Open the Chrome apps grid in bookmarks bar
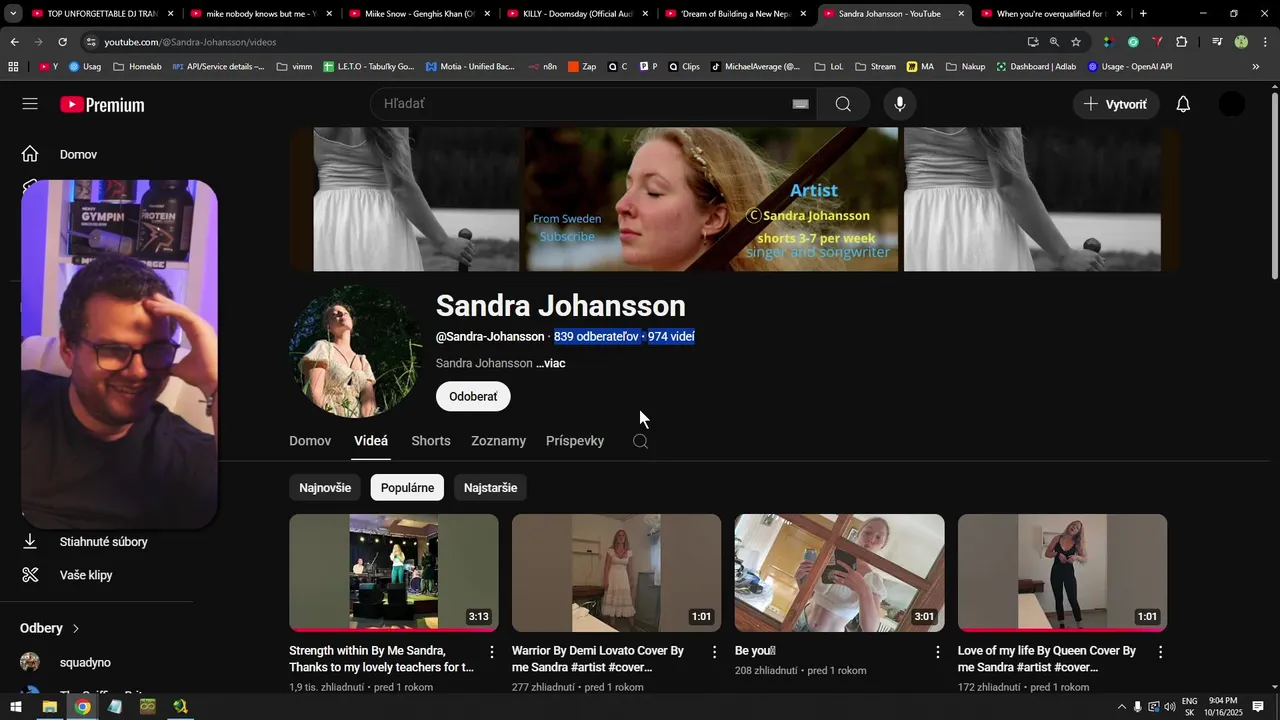Image resolution: width=1280 pixels, height=720 pixels. pos(13,67)
